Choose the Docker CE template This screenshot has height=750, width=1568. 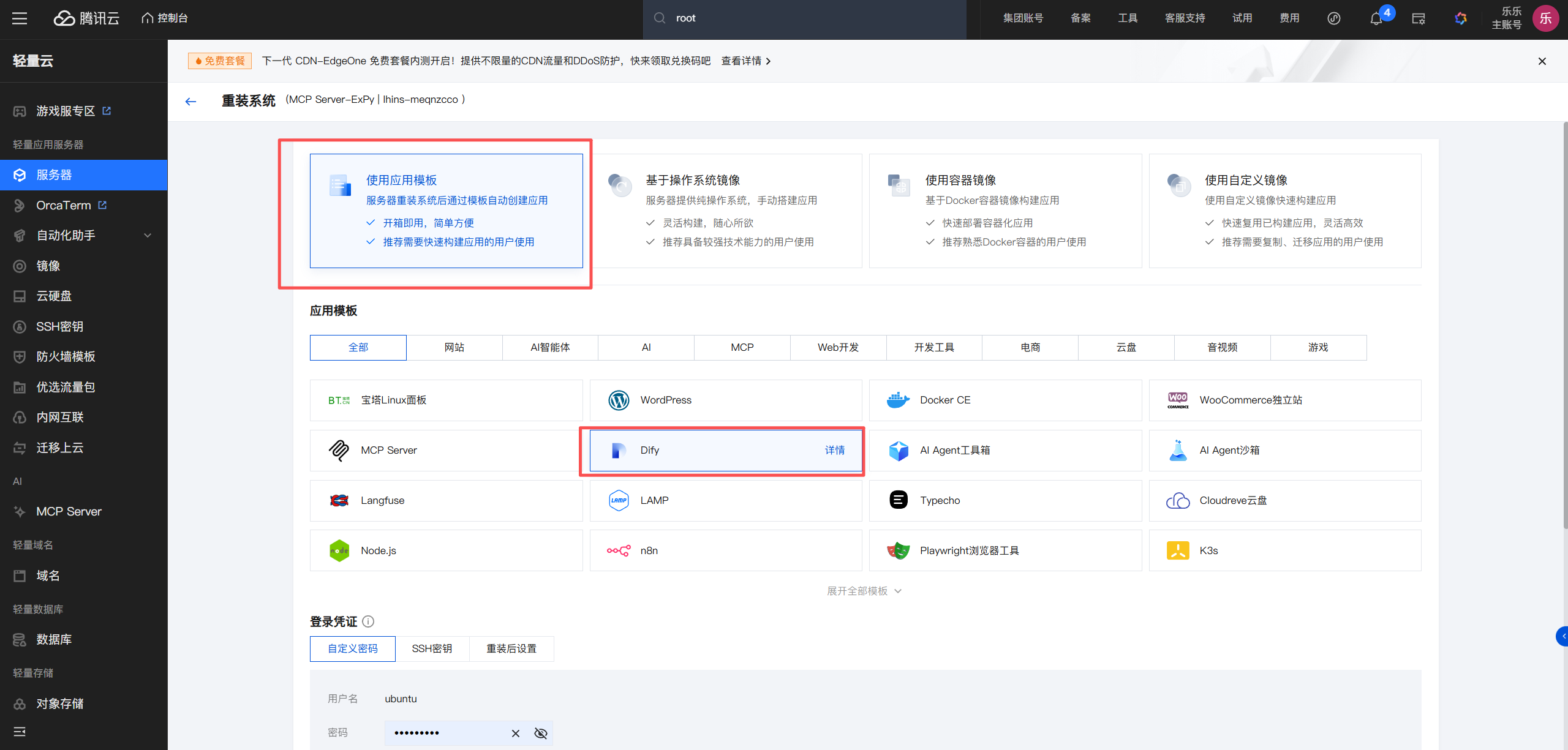(x=1005, y=400)
